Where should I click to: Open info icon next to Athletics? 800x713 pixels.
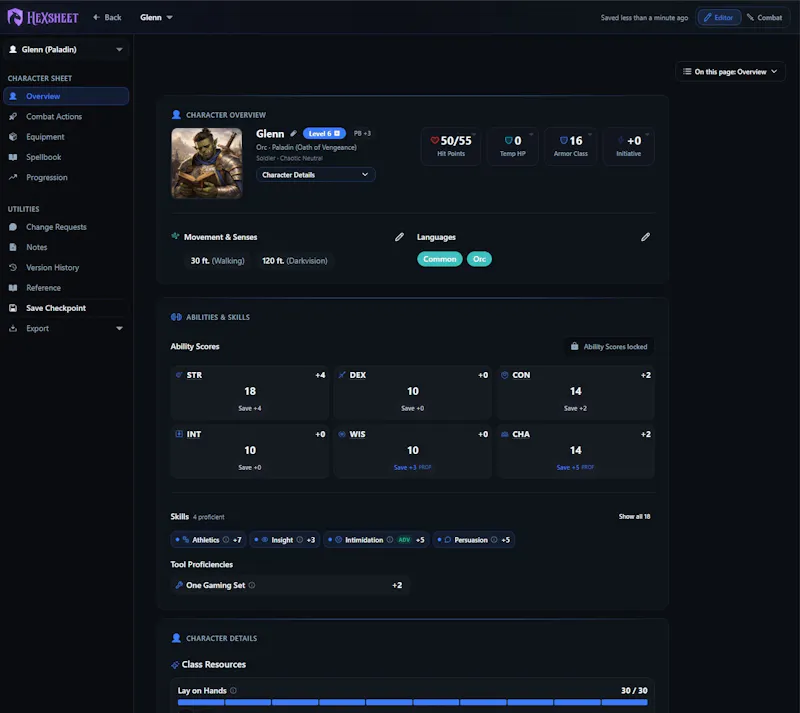226,540
